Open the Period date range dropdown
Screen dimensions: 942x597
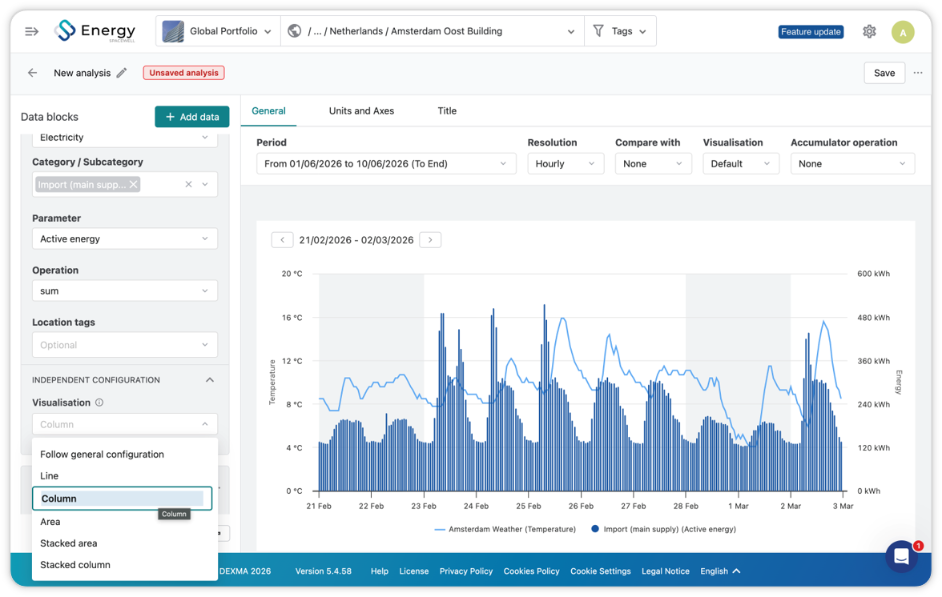coord(386,163)
